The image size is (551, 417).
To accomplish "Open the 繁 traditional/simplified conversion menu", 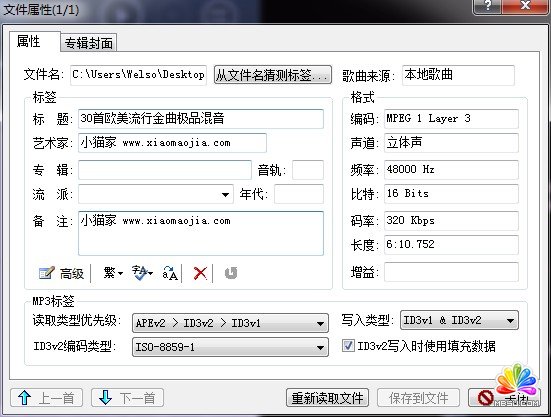I will pyautogui.click(x=113, y=273).
